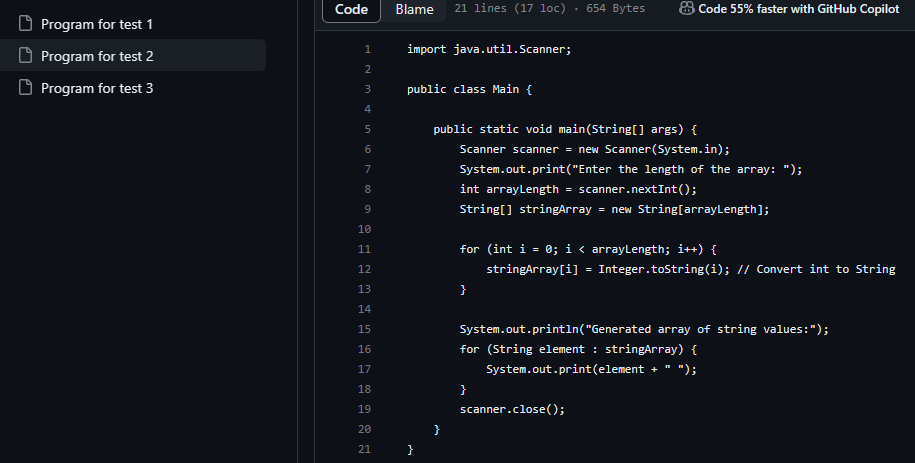
Task: Switch to the Blame view tab
Action: pyautogui.click(x=414, y=9)
